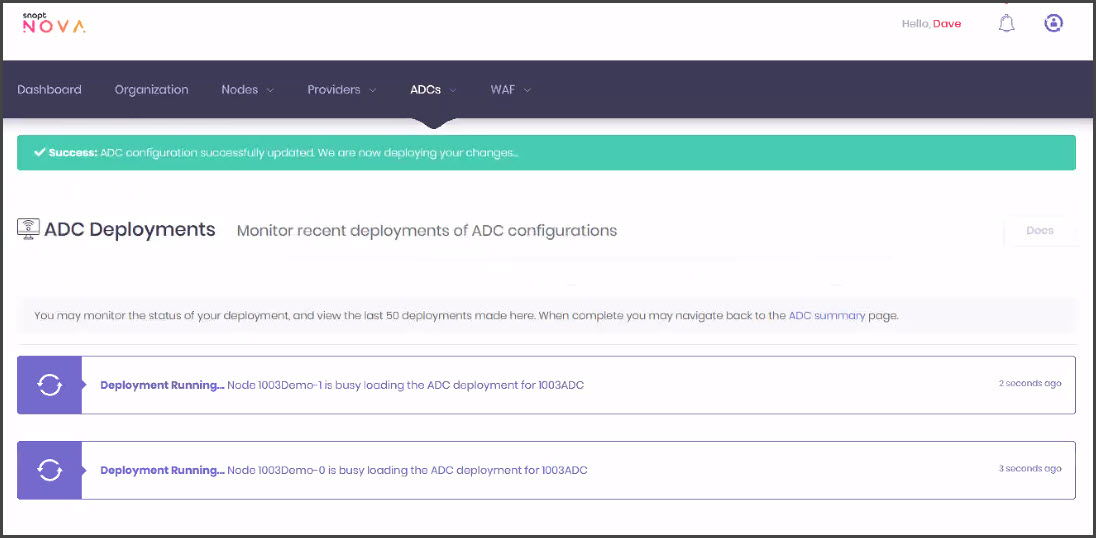Expand the Providers dropdown chevron
The image size is (1096, 538).
[x=373, y=90]
